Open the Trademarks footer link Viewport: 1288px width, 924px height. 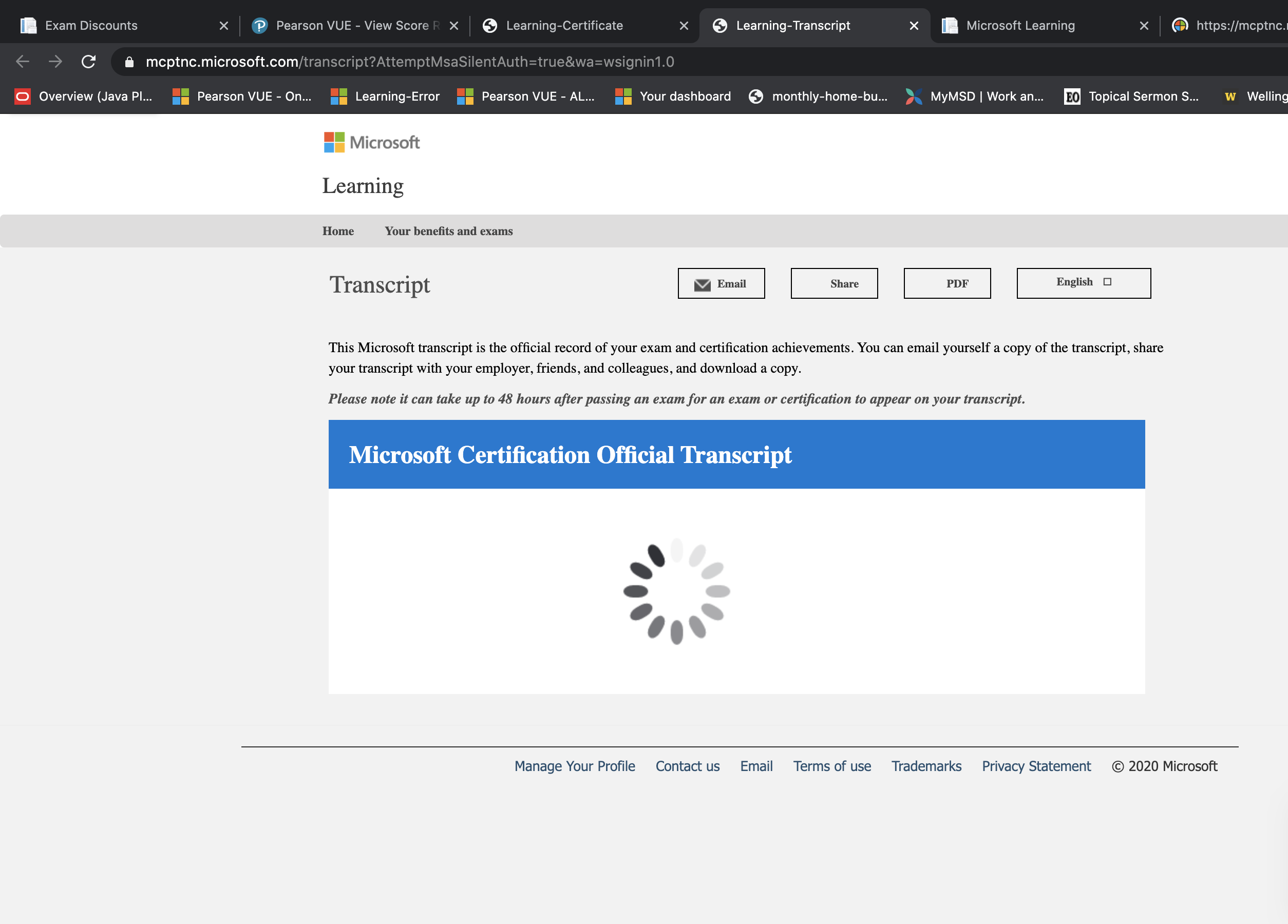pyautogui.click(x=926, y=766)
